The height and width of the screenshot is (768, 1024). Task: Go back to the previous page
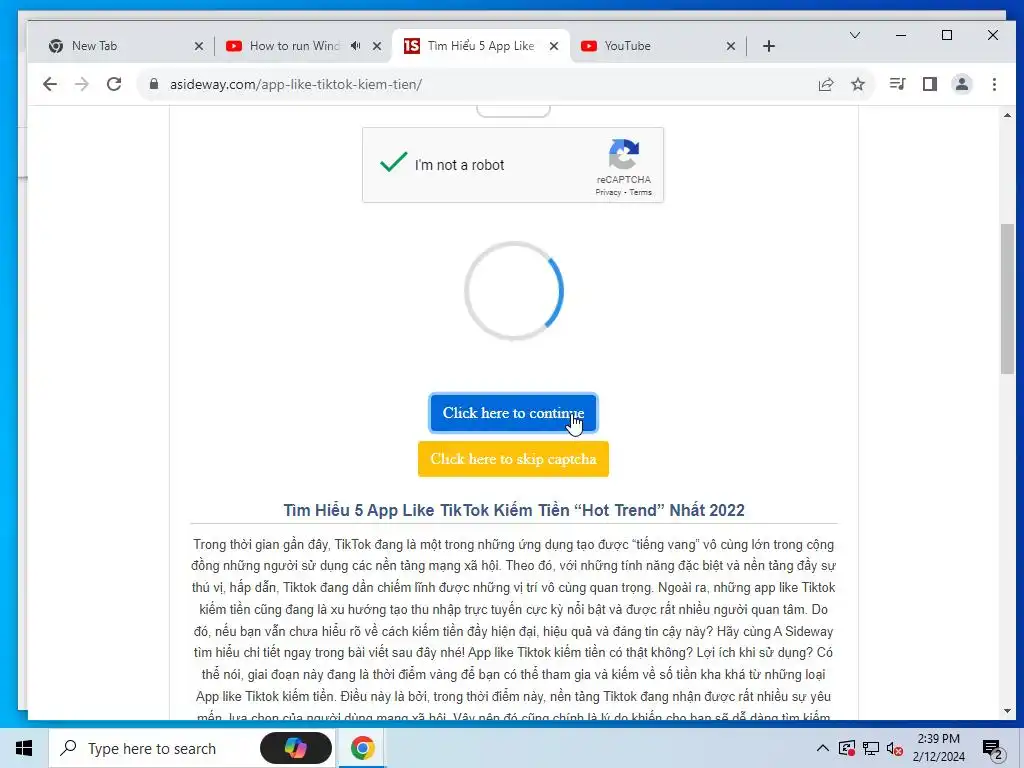pos(50,84)
